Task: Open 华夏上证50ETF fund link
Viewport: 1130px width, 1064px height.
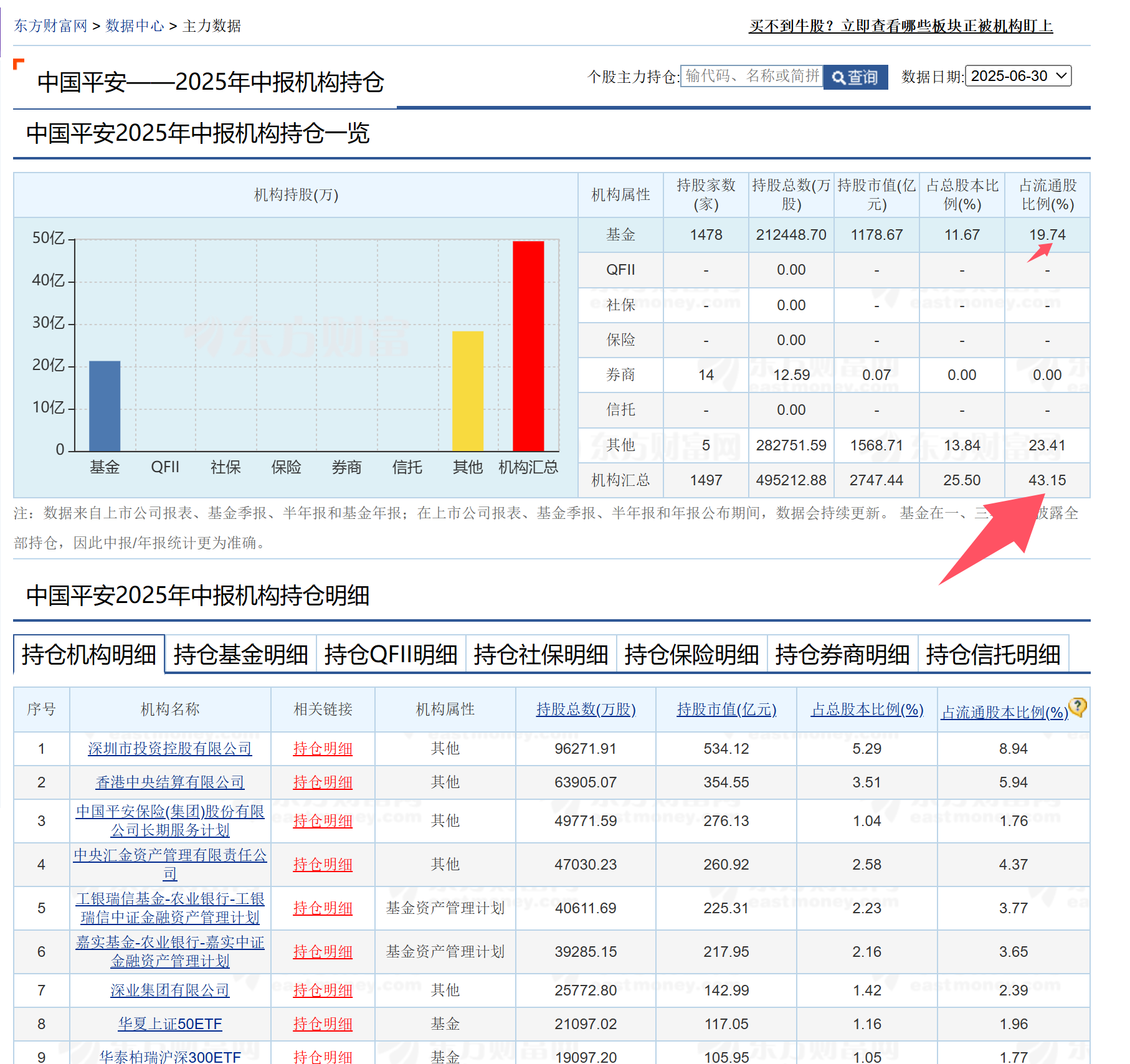Action: tap(170, 1024)
